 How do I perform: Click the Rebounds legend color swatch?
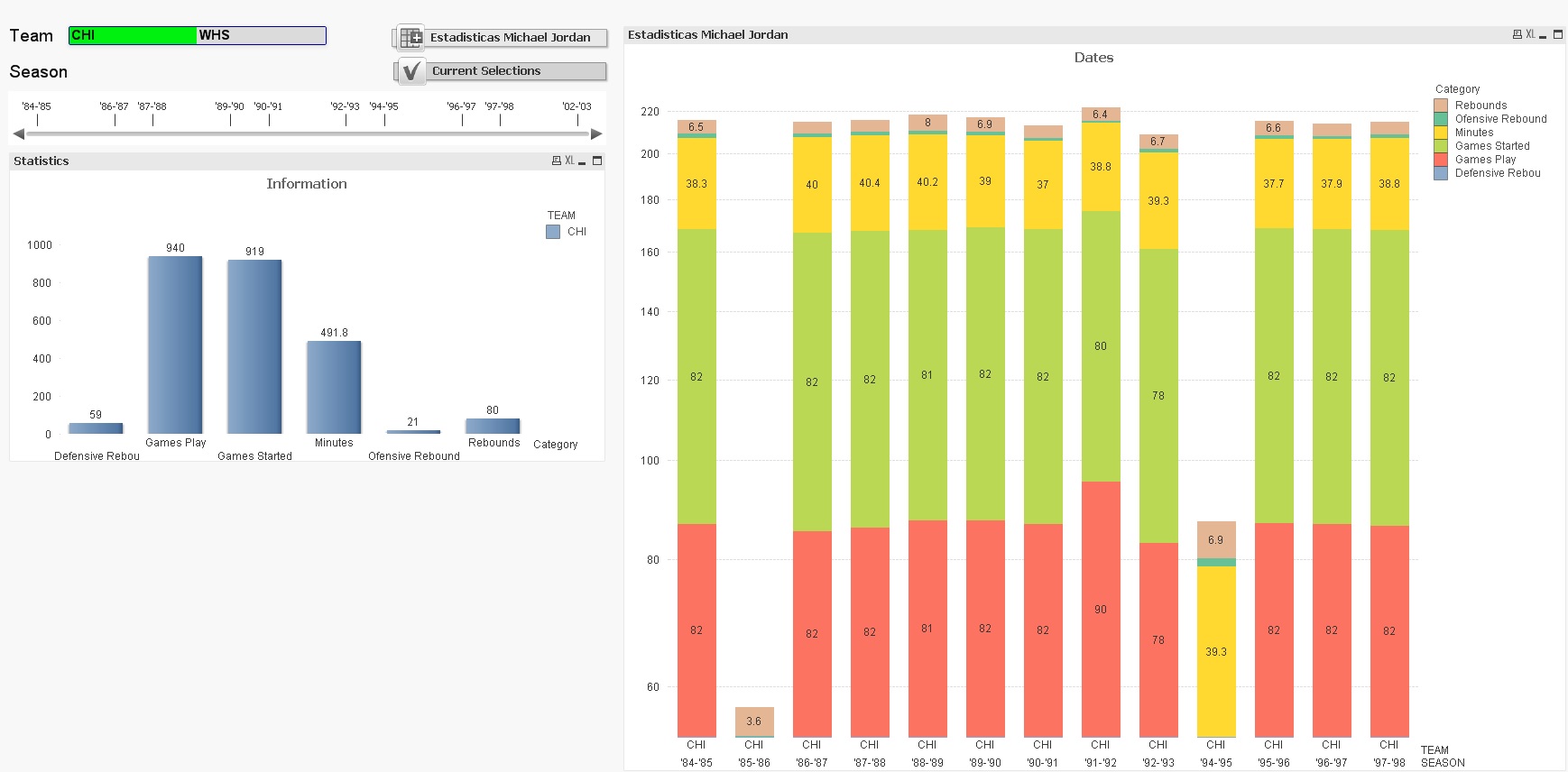pos(1441,106)
